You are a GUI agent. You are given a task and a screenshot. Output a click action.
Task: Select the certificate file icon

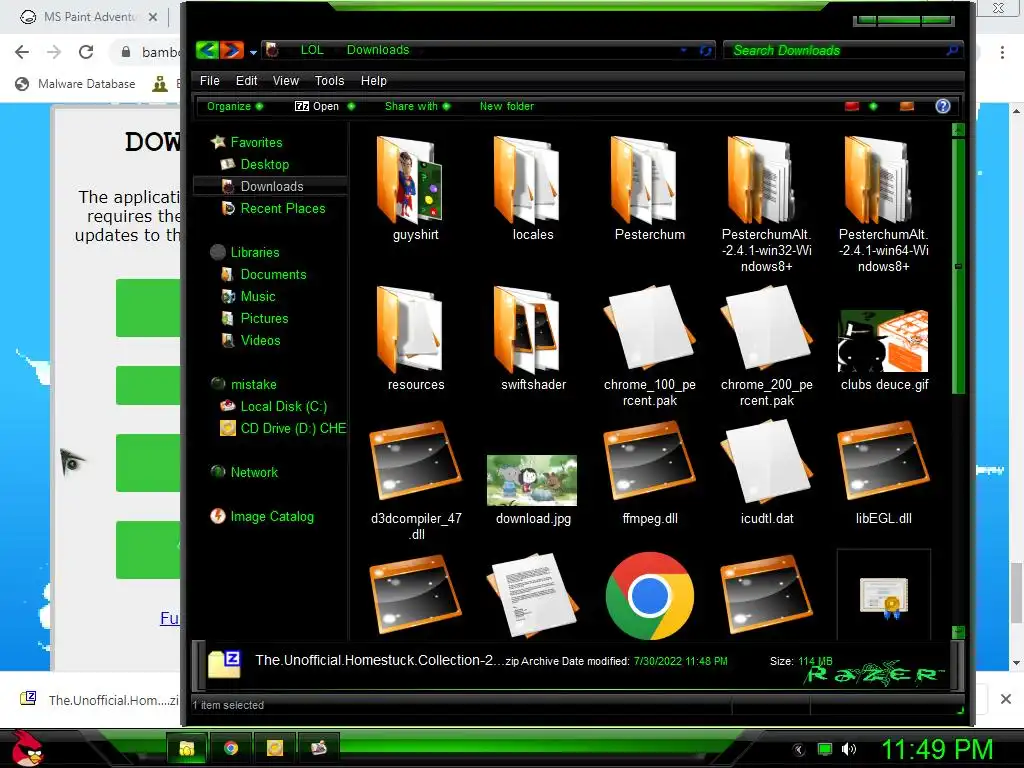(x=883, y=596)
